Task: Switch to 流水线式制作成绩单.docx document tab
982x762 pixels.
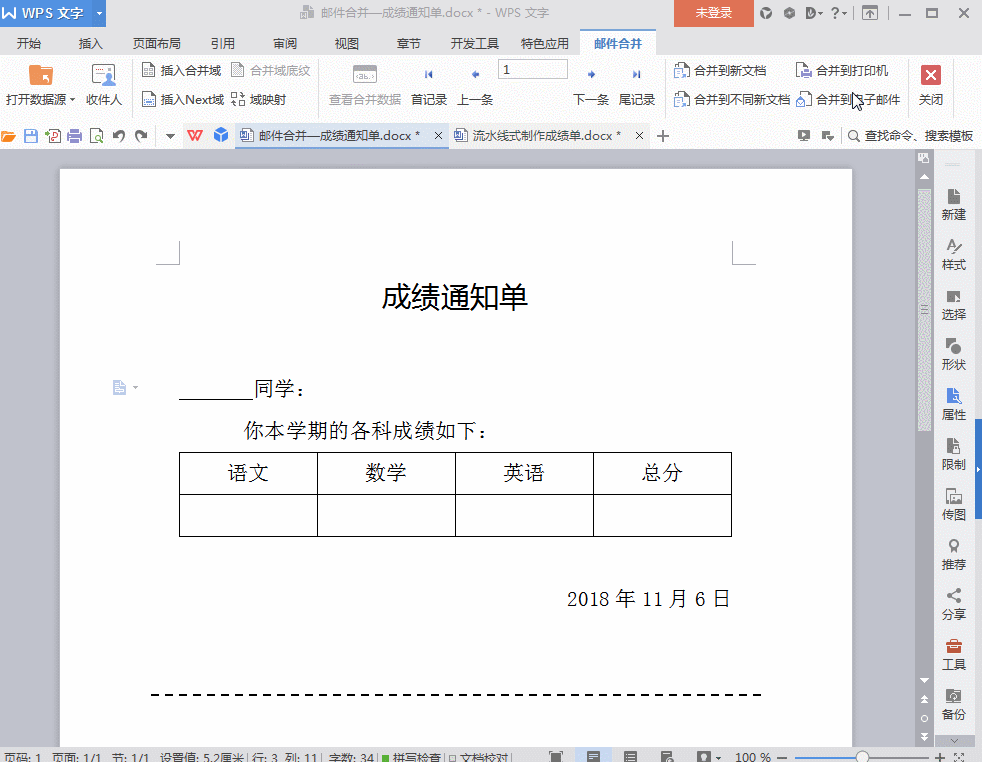Action: click(546, 135)
